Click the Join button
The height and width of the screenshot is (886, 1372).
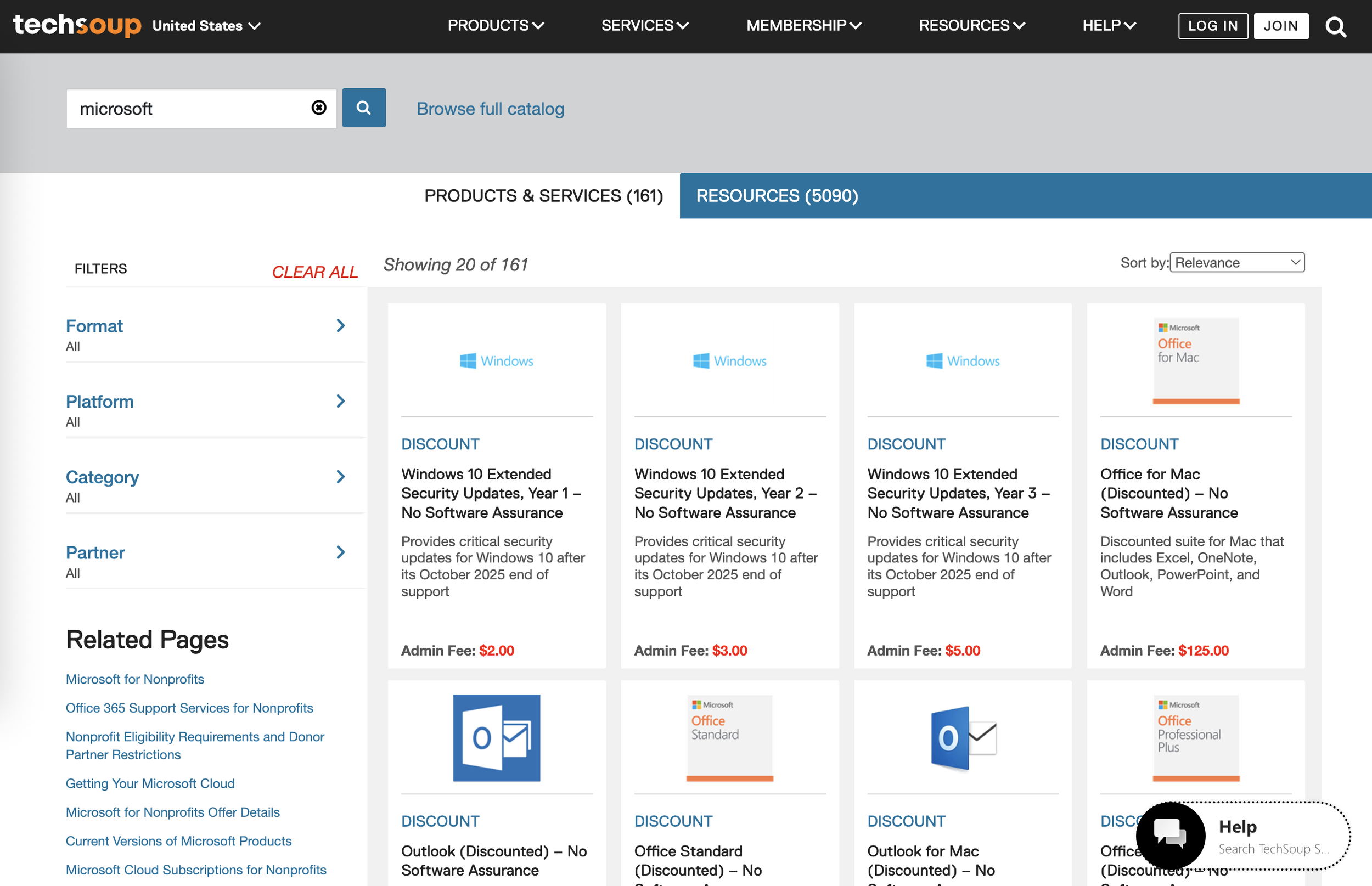(x=1281, y=26)
